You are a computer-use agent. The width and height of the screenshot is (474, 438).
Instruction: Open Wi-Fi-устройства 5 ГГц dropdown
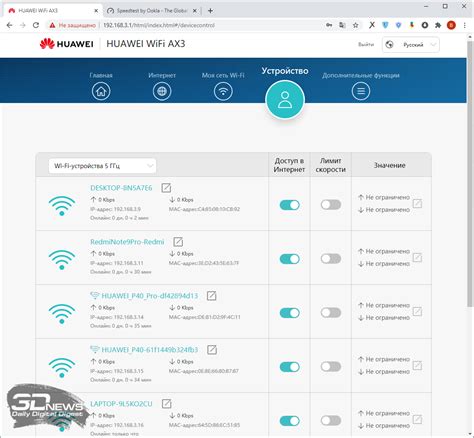point(102,166)
